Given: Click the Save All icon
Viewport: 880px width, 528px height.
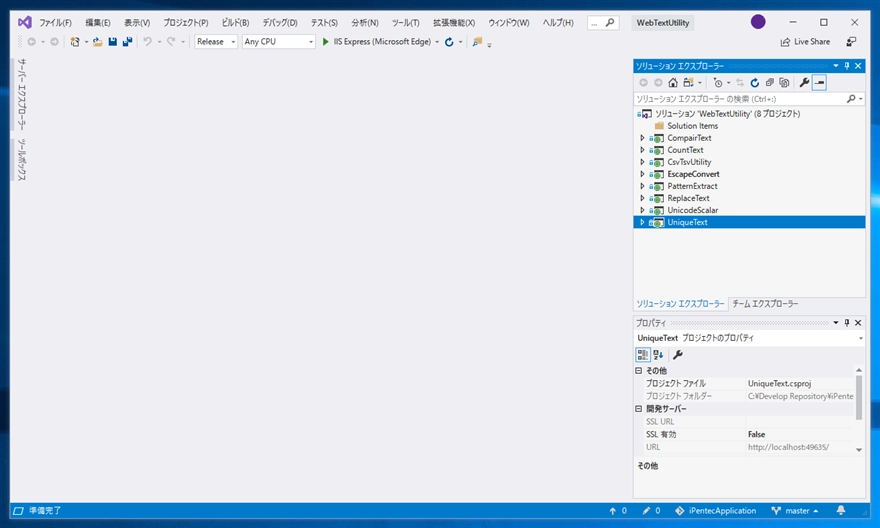Looking at the screenshot, I should [x=127, y=42].
